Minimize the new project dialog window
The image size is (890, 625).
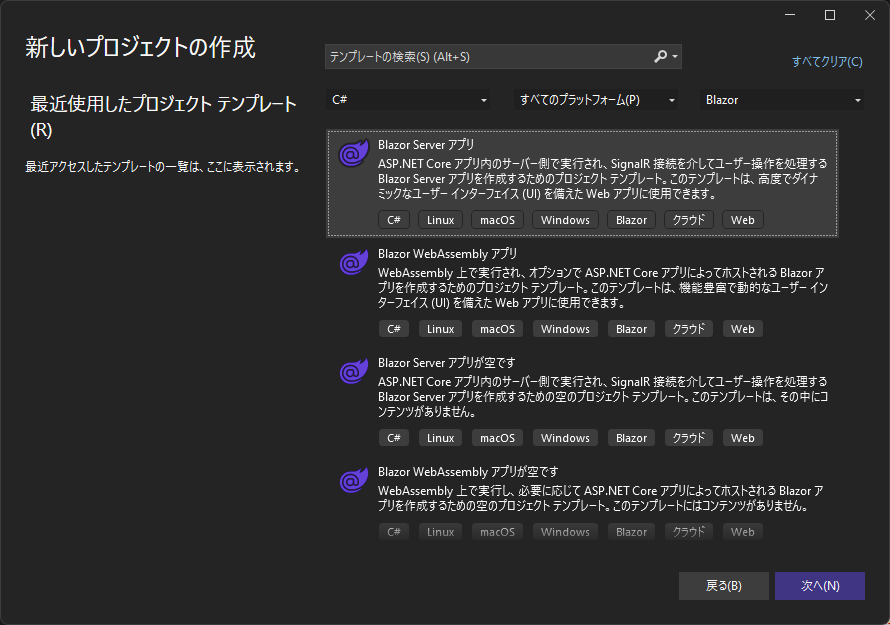coord(790,15)
